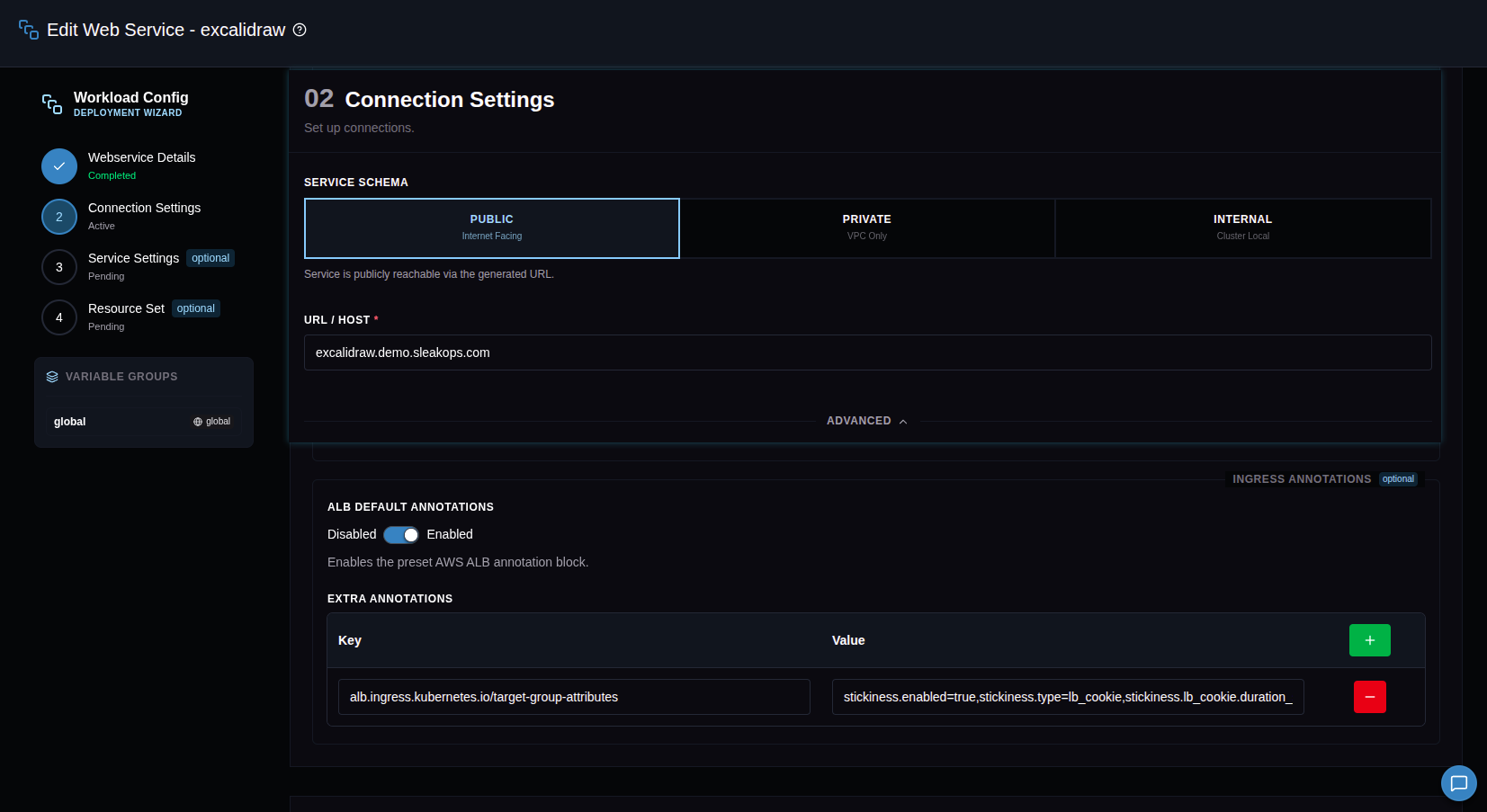Click the Disabled label by the toggle
1487x812 pixels.
(x=352, y=534)
